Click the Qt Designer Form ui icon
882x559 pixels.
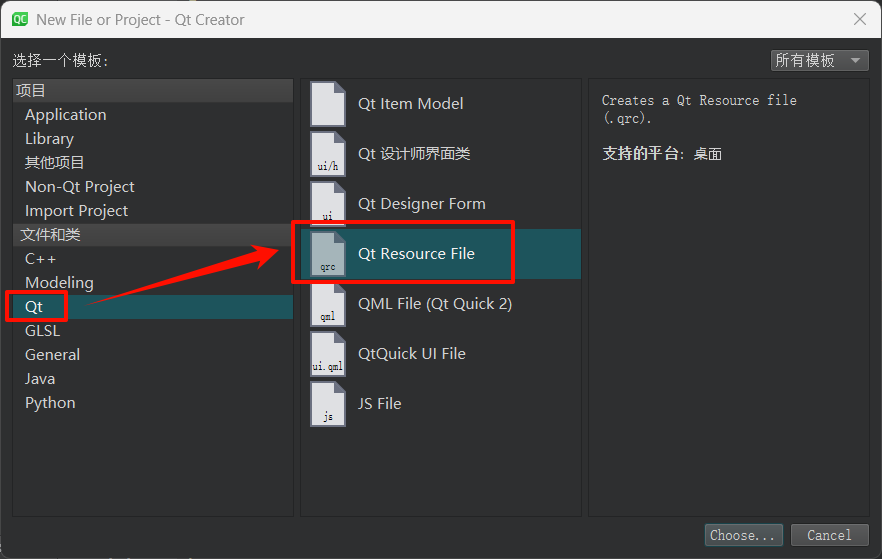[x=328, y=204]
